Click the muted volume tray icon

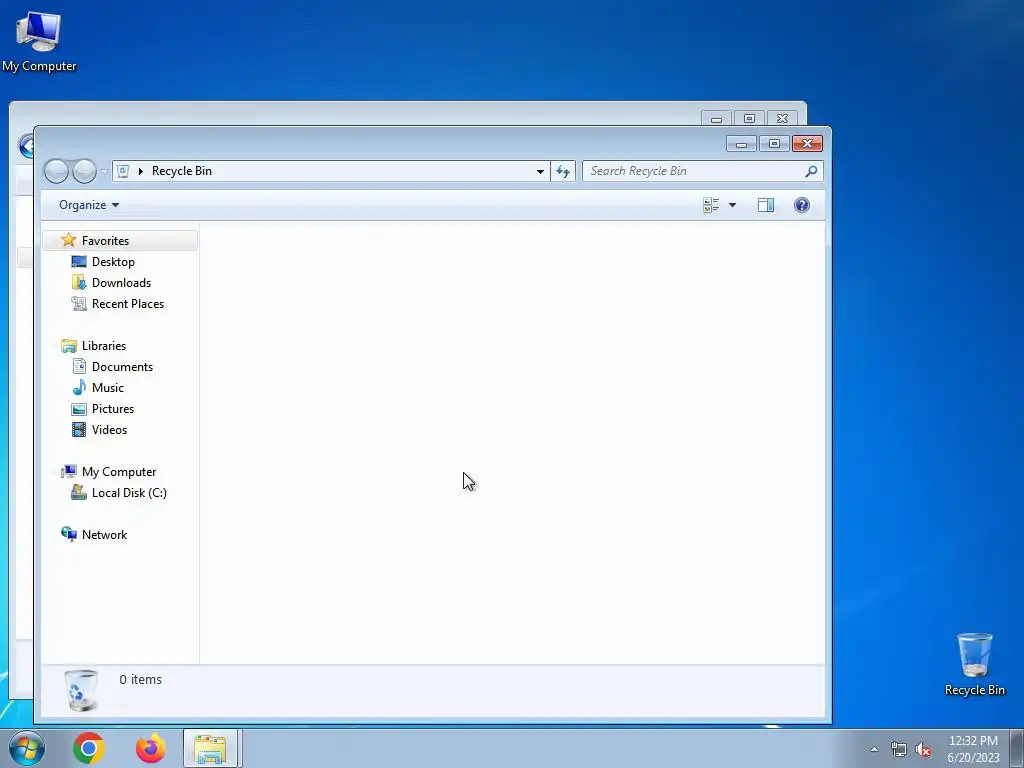coord(923,749)
